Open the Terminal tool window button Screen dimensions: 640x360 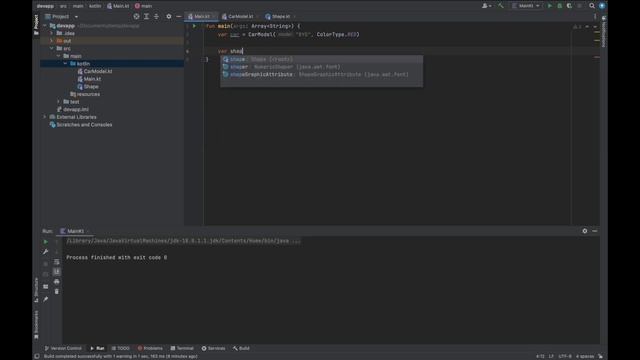(182, 348)
